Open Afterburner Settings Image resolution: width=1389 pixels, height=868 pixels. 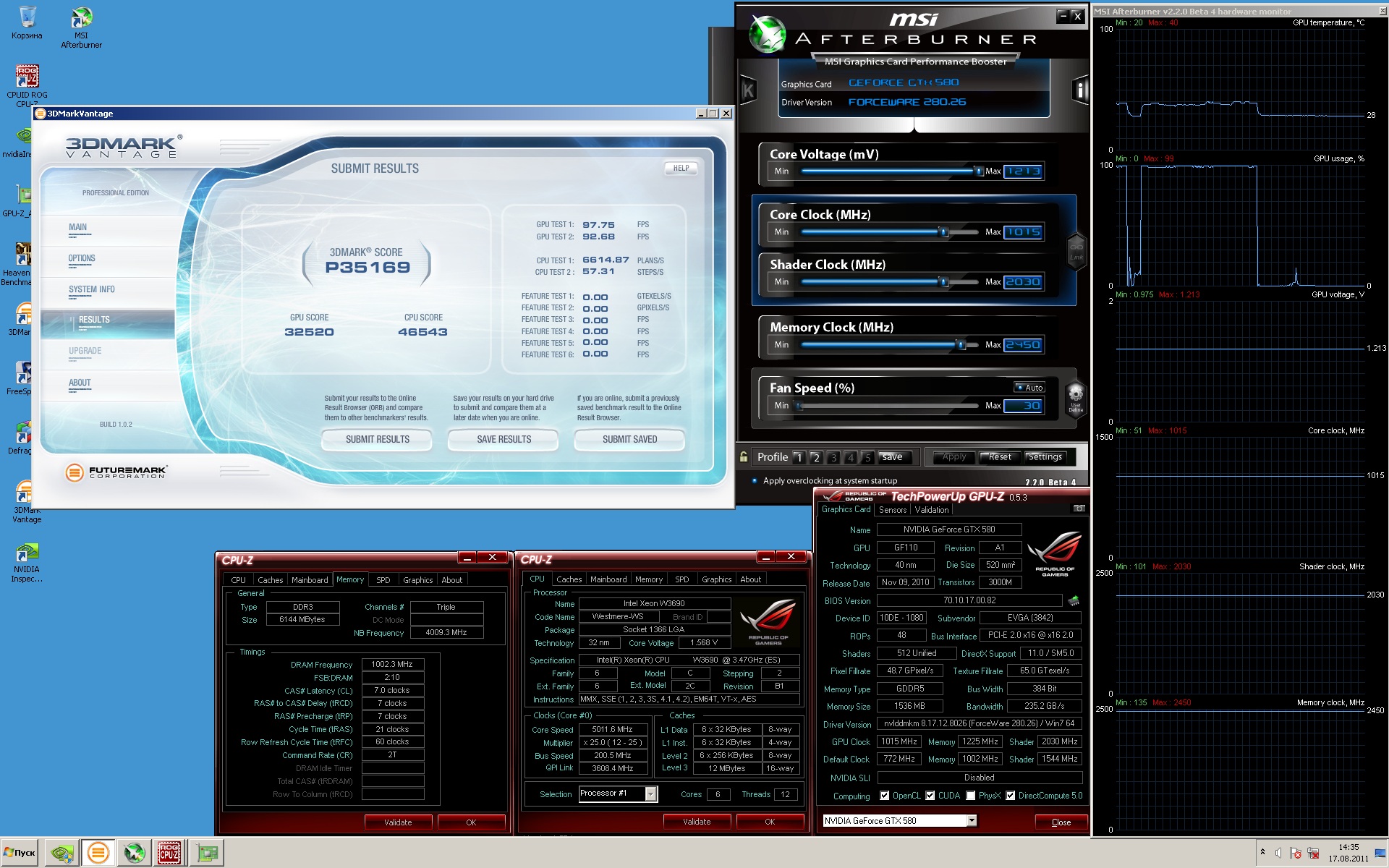(x=1045, y=457)
